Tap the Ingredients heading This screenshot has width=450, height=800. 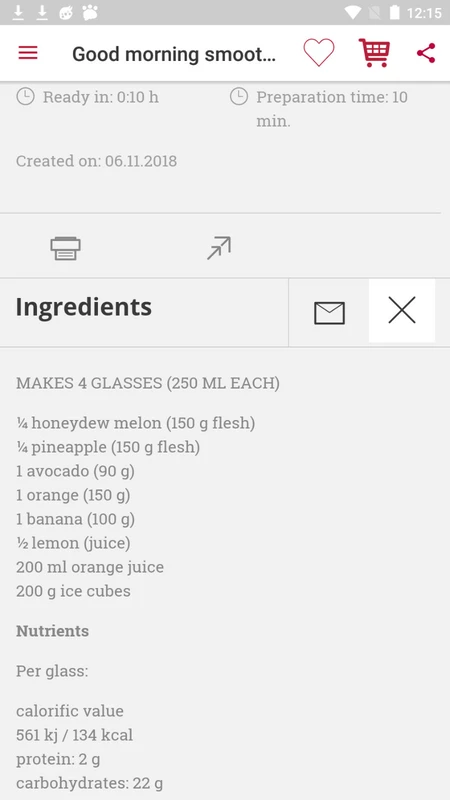click(x=84, y=307)
